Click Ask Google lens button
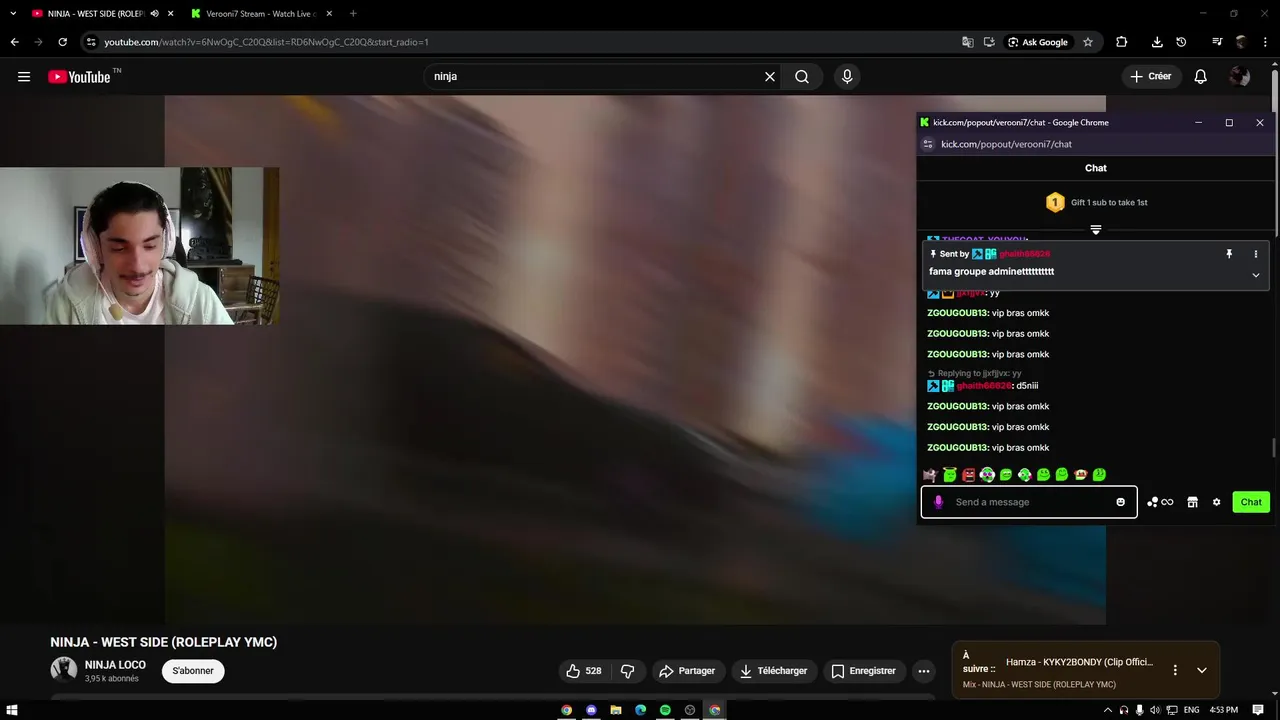Screen dimensions: 1280x720 click(1038, 42)
